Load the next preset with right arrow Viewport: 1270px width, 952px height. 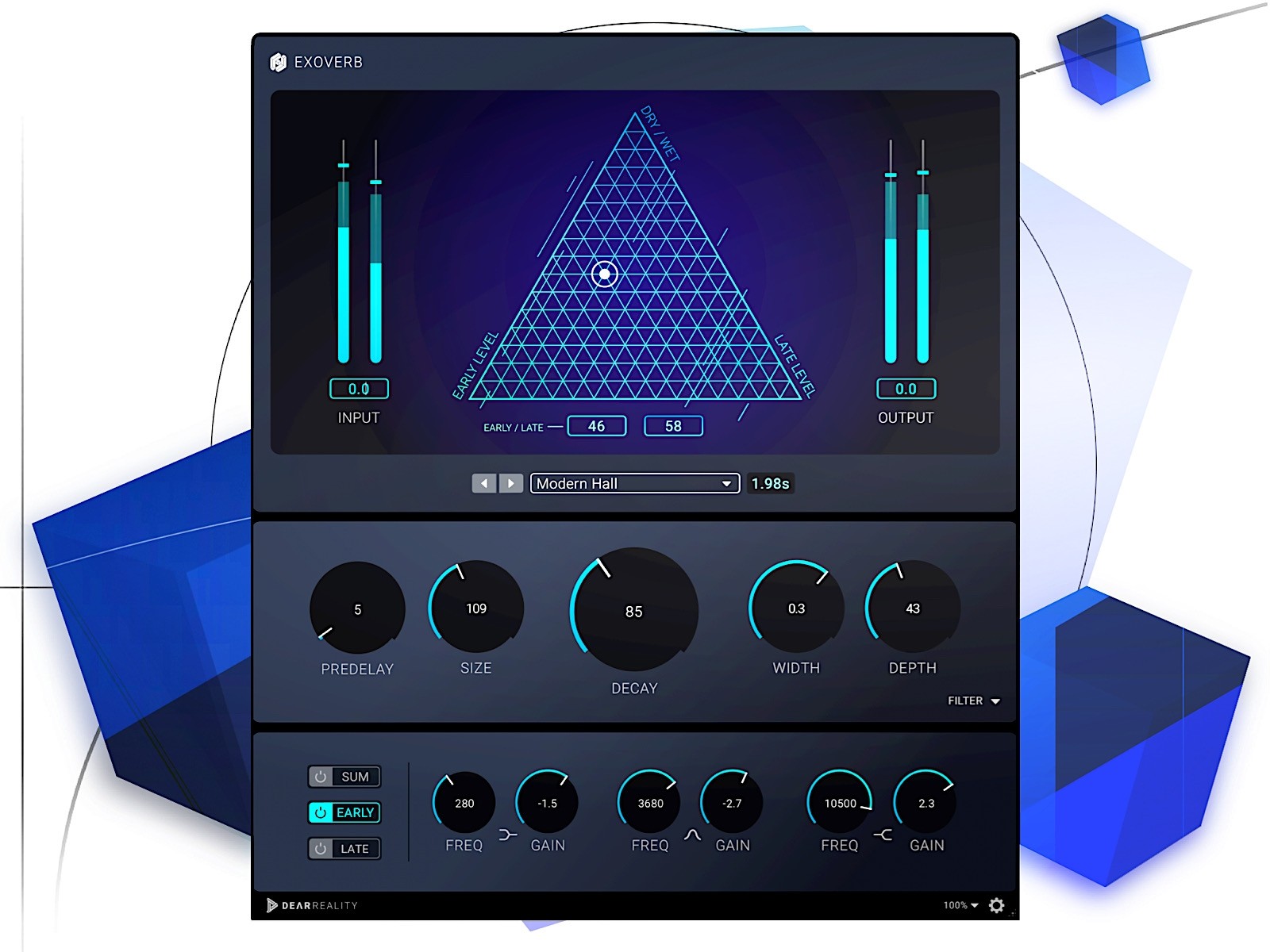511,483
